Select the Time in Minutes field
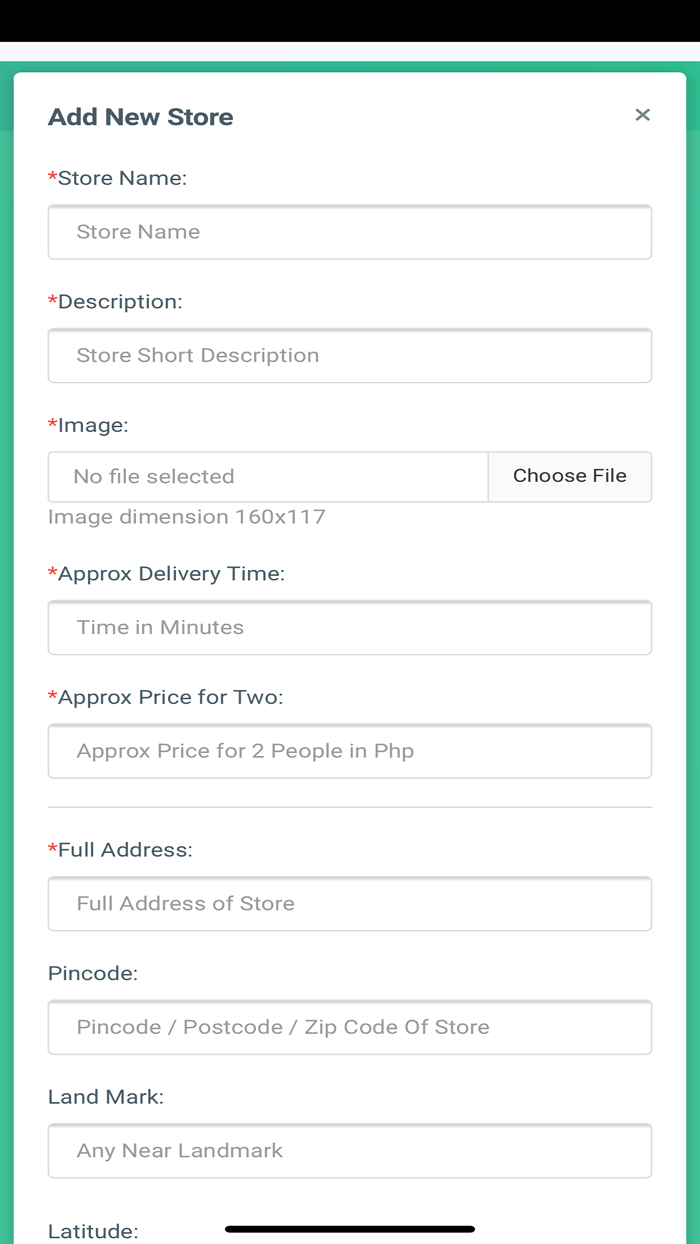 (350, 627)
